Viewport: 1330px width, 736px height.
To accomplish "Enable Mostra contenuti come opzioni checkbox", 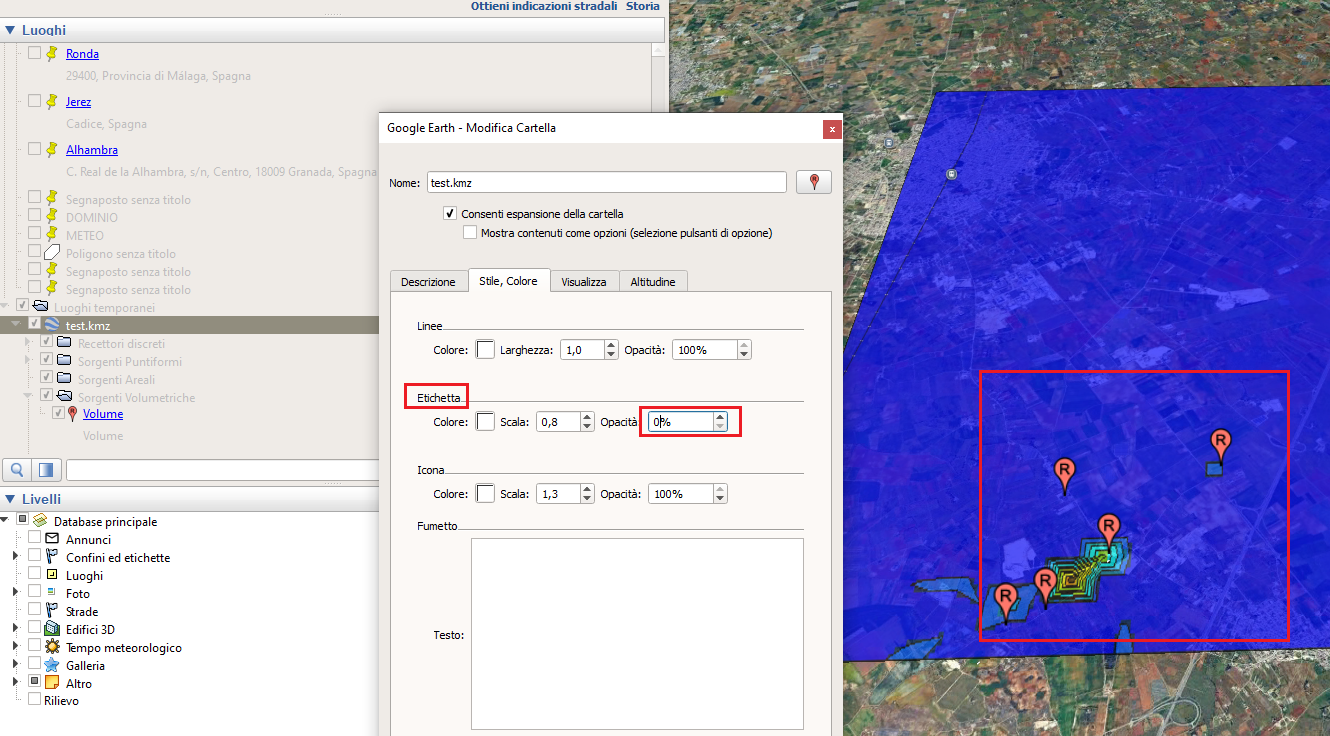I will point(470,233).
